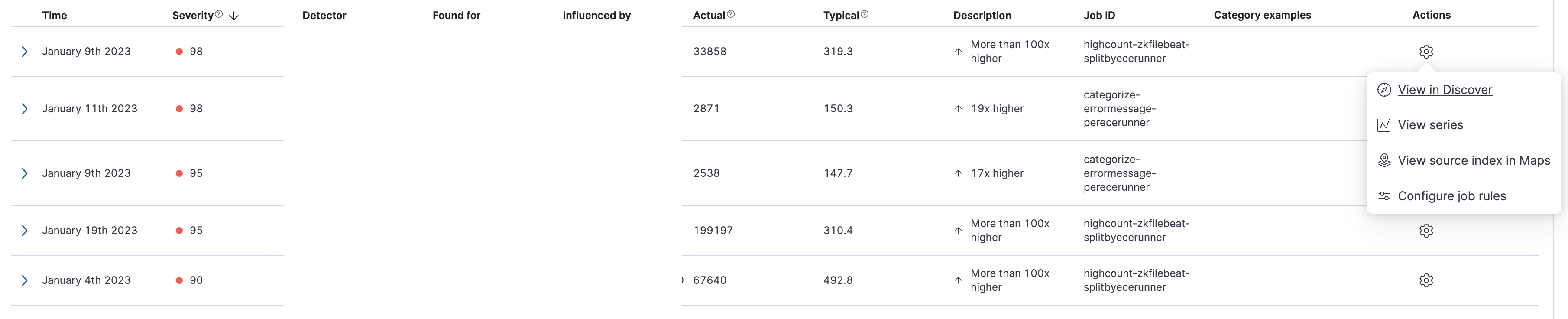Click the View series menu entry
The width and height of the screenshot is (1568, 319).
point(1432,125)
